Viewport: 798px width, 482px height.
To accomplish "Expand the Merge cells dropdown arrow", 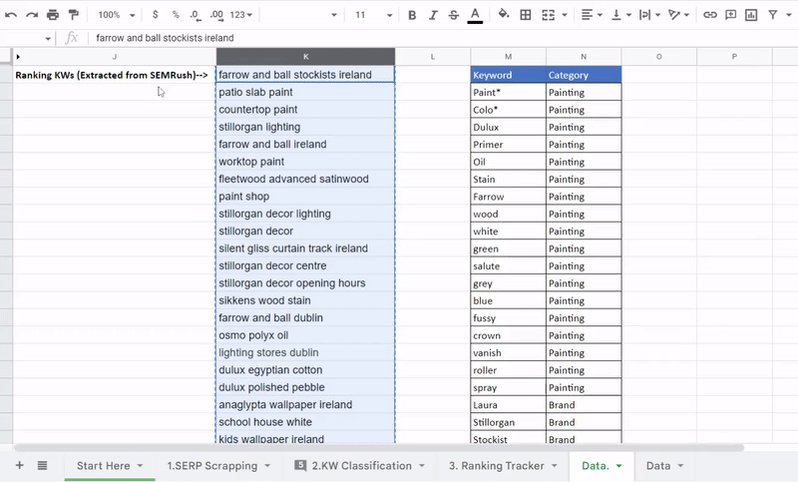I will tap(564, 15).
